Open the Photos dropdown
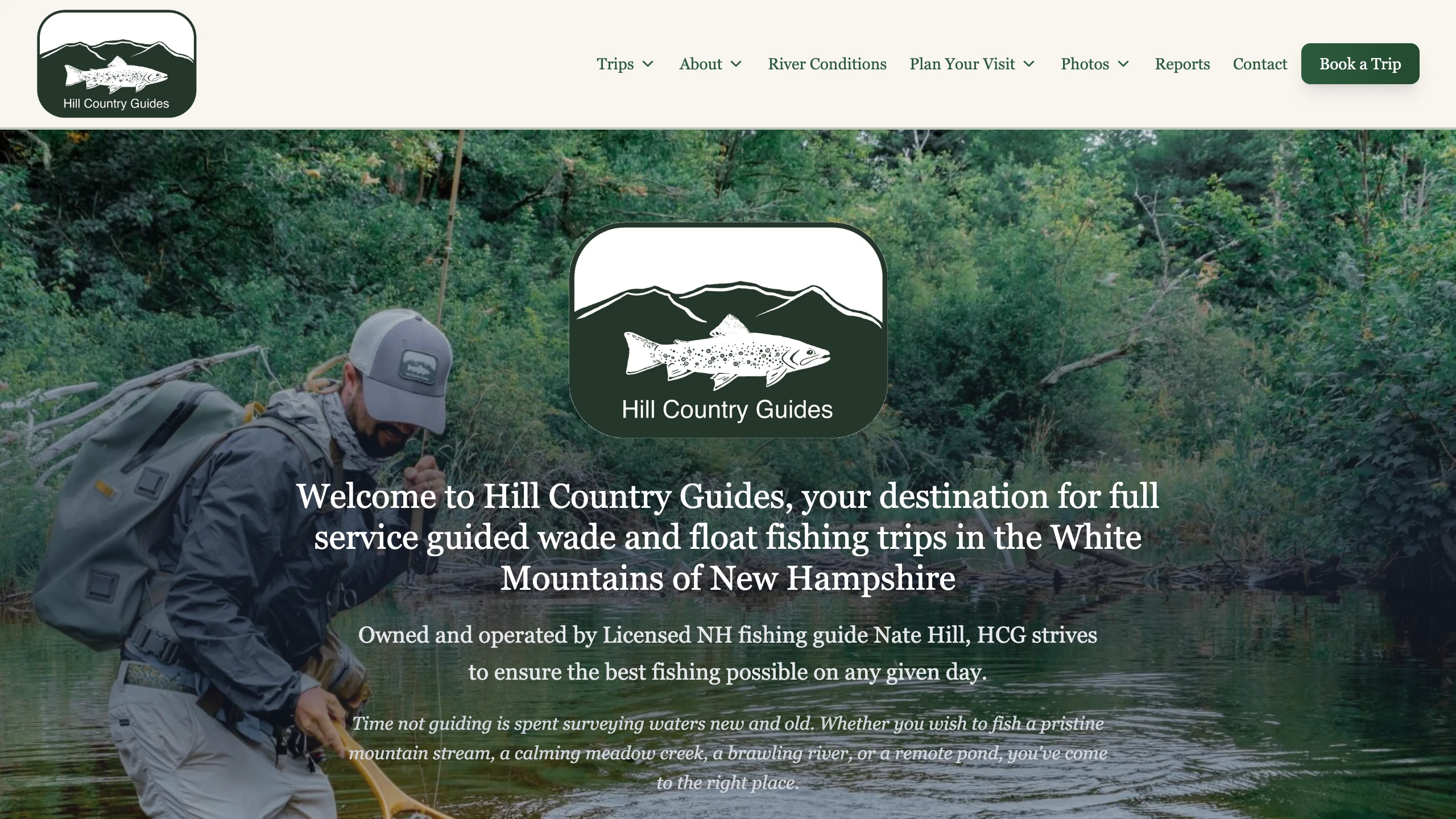 point(1094,64)
